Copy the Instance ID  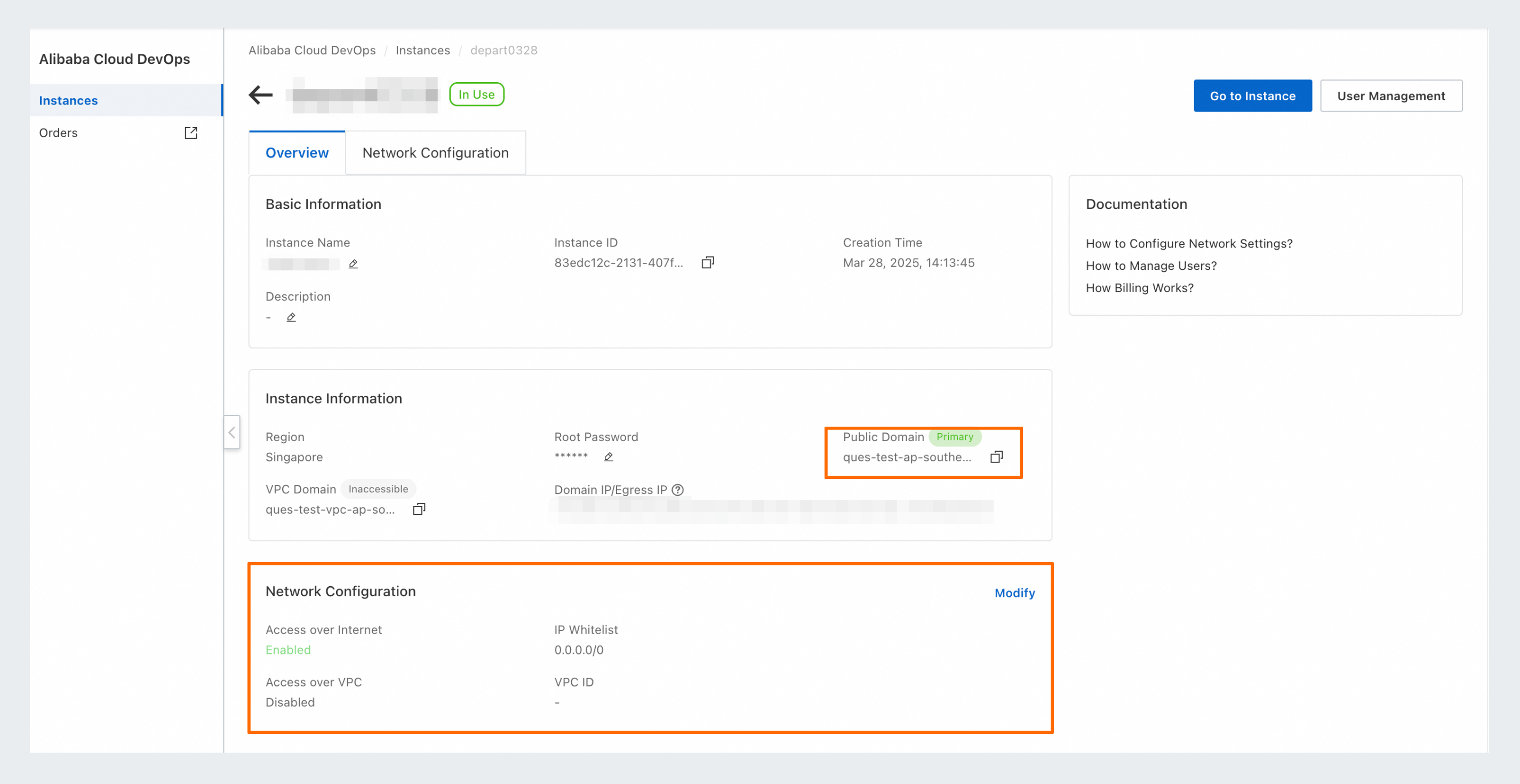point(708,262)
